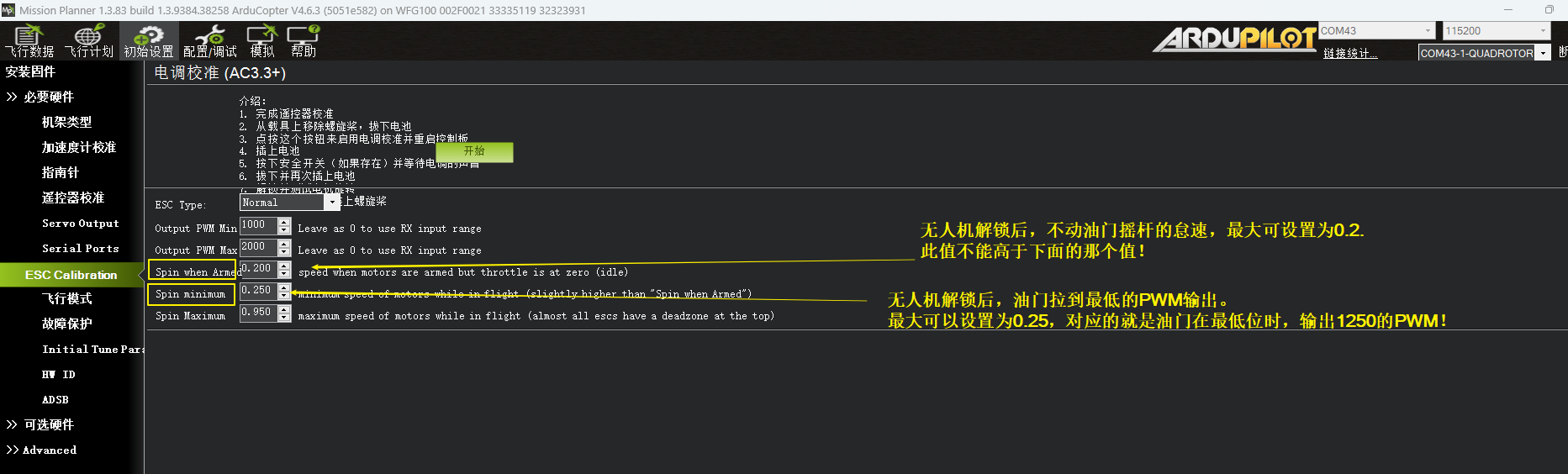This screenshot has height=474, width=1568.
Task: Open the Initial Tune Parameters page
Action: click(92, 350)
